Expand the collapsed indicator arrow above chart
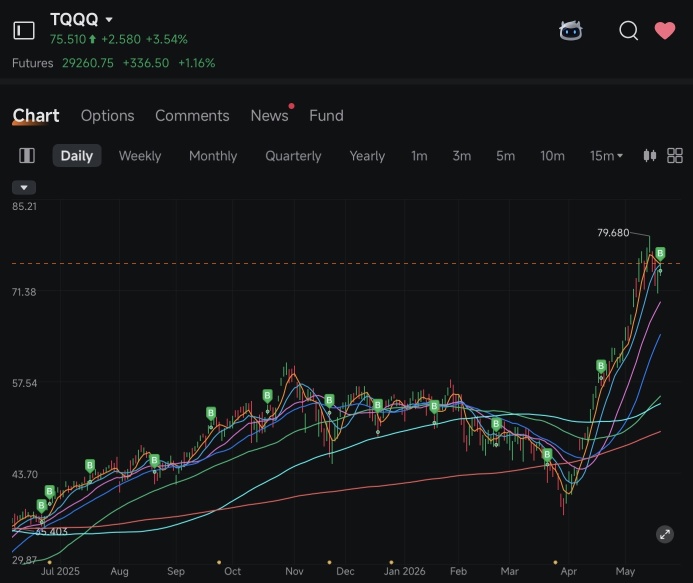Image resolution: width=693 pixels, height=583 pixels. 24,187
